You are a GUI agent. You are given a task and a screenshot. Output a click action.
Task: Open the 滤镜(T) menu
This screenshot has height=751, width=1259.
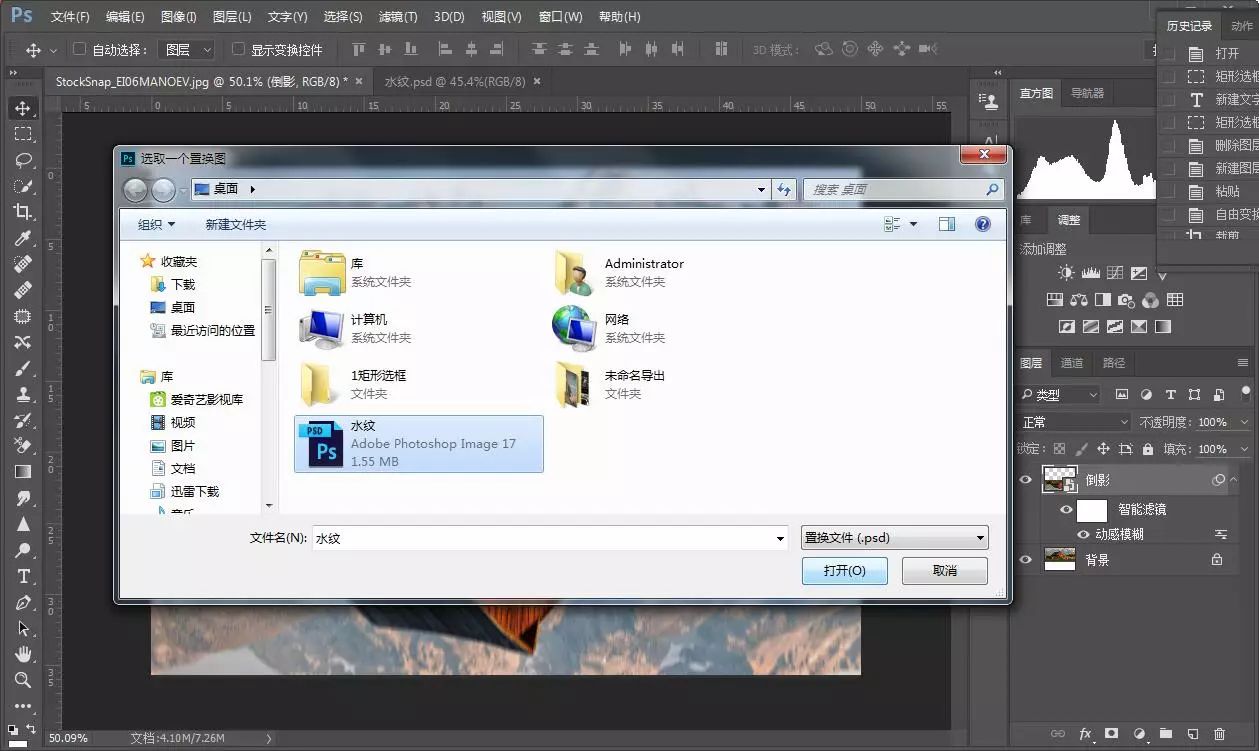(398, 17)
